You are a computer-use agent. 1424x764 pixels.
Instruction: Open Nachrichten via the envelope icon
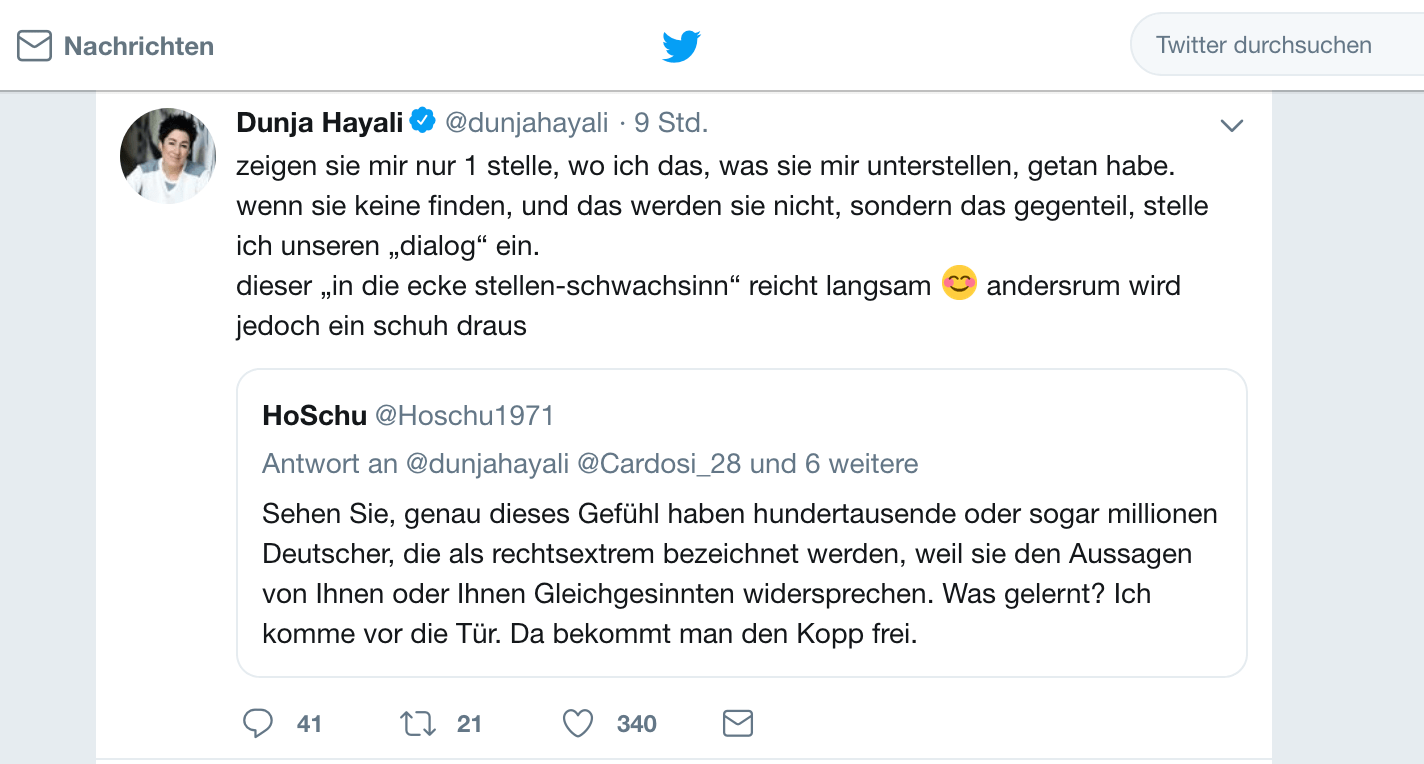34,45
